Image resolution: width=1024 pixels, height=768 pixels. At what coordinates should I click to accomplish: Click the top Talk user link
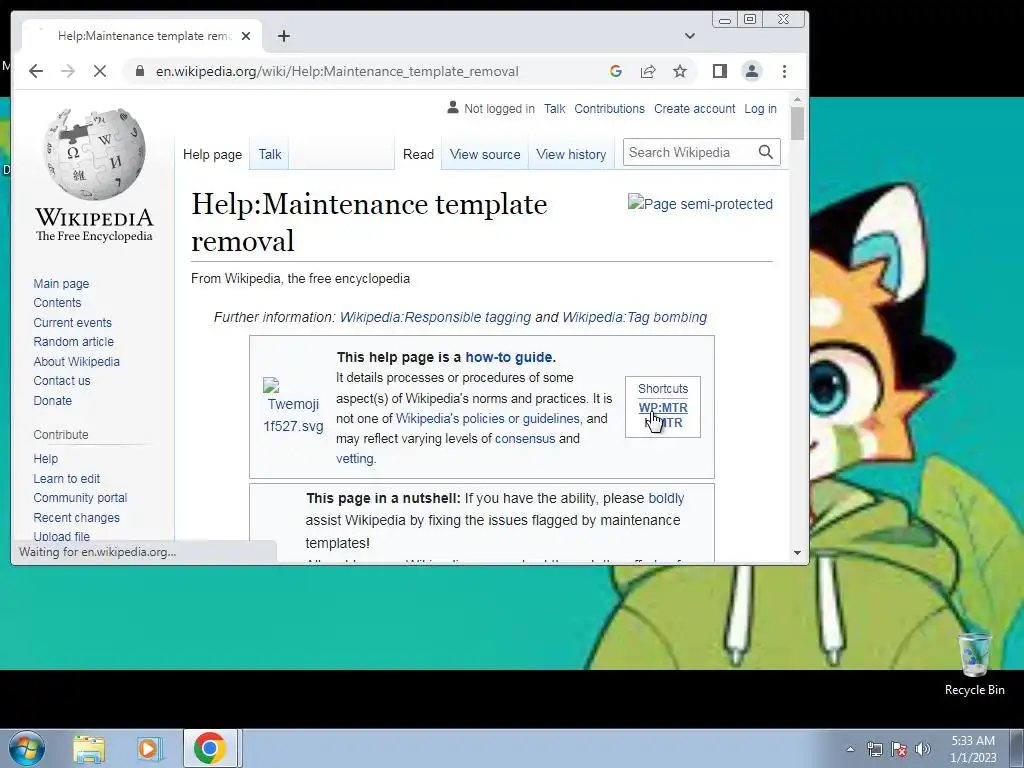pyautogui.click(x=554, y=108)
